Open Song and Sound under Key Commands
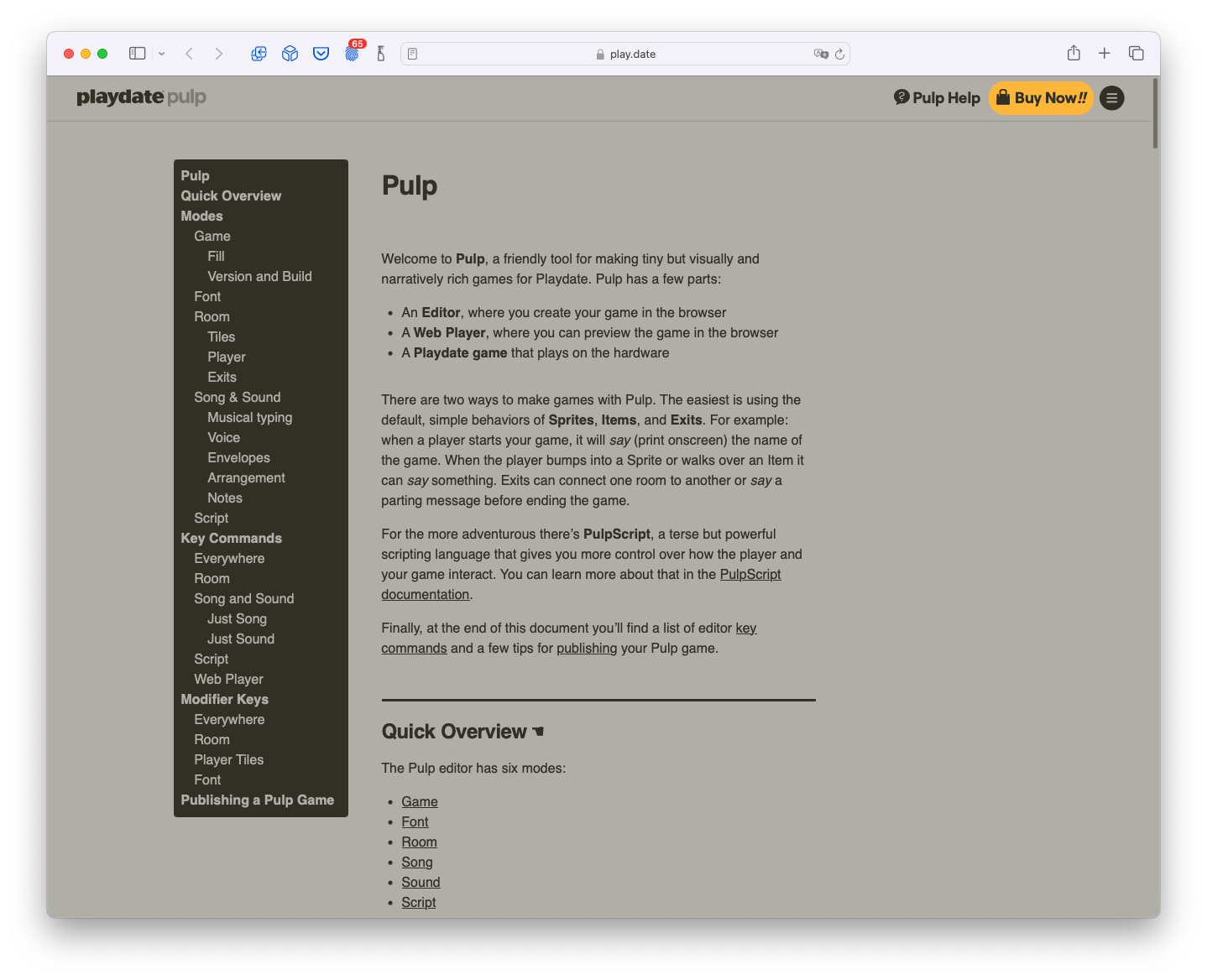Viewport: 1207px width, 980px height. pyautogui.click(x=244, y=598)
